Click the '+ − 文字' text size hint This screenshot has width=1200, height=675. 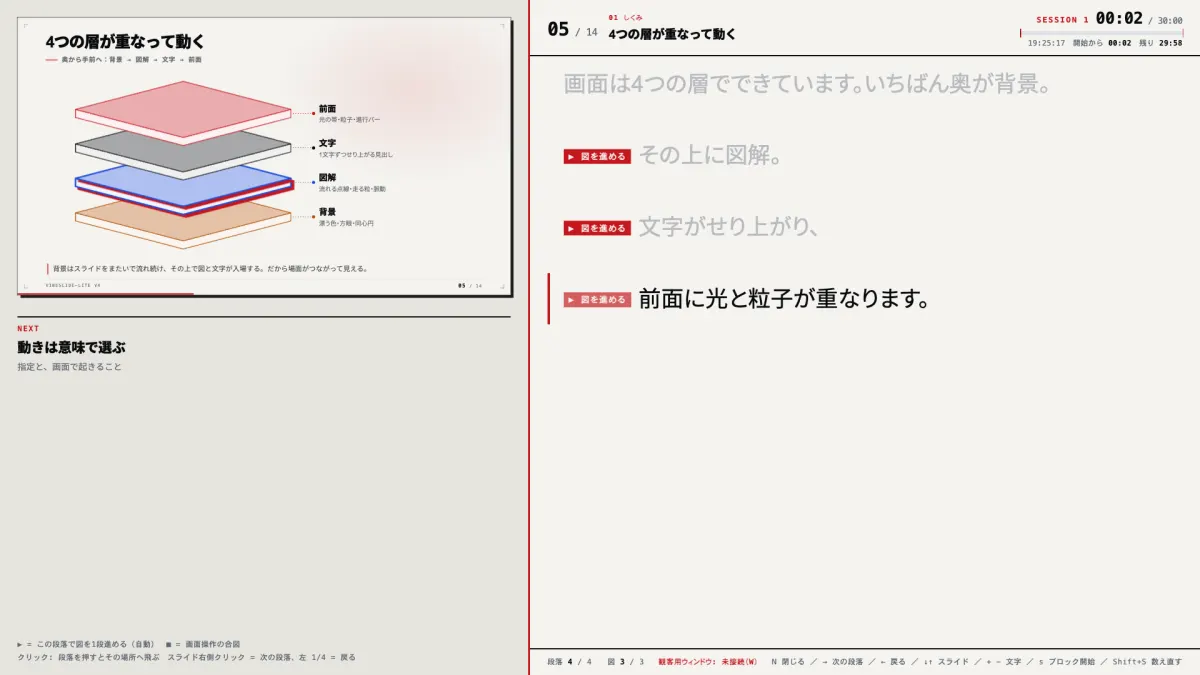[x=1003, y=662]
